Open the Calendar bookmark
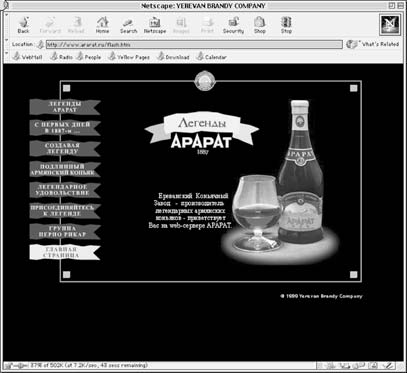 [x=211, y=57]
